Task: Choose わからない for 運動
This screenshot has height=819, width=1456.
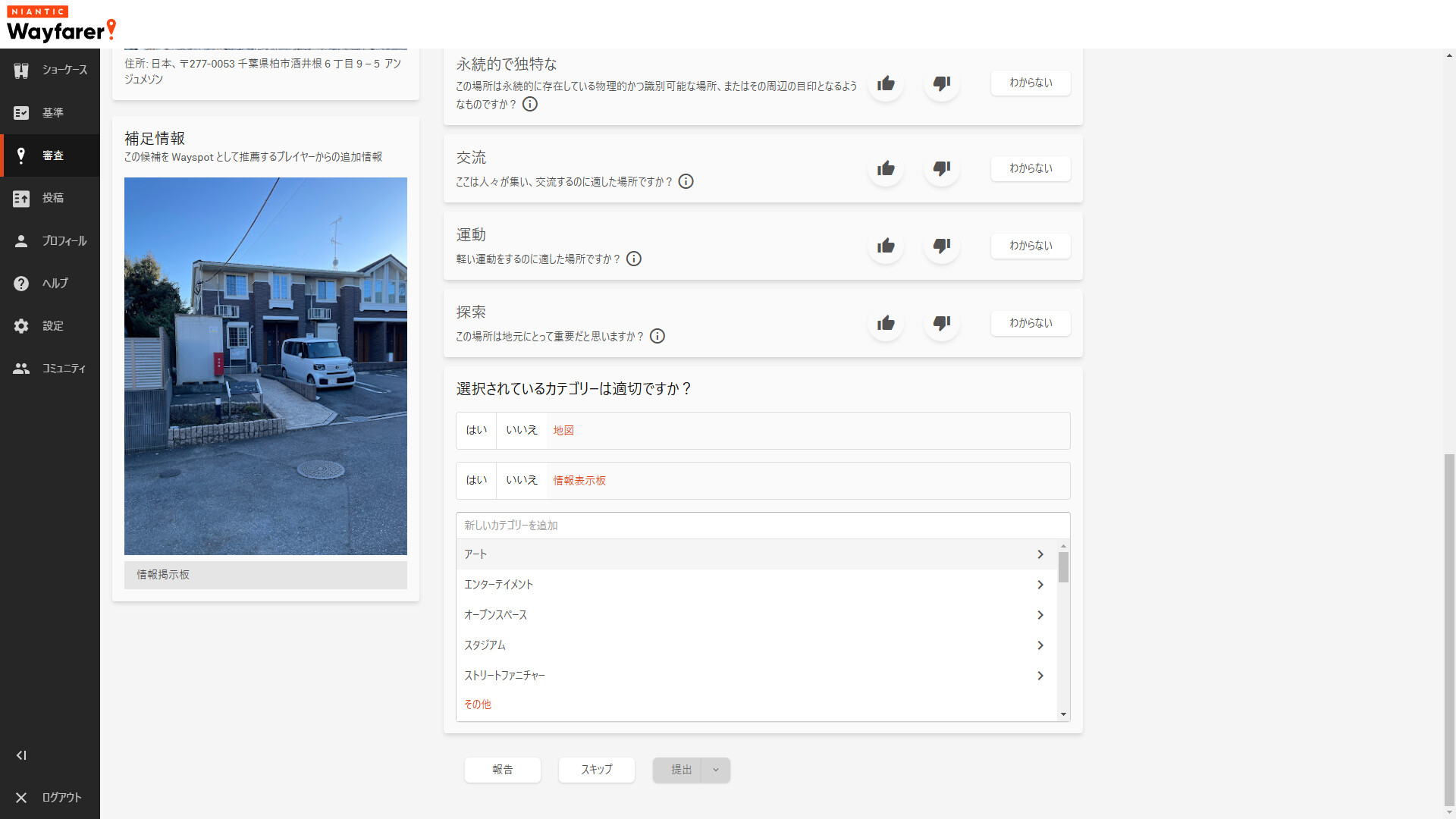Action: (x=1031, y=246)
